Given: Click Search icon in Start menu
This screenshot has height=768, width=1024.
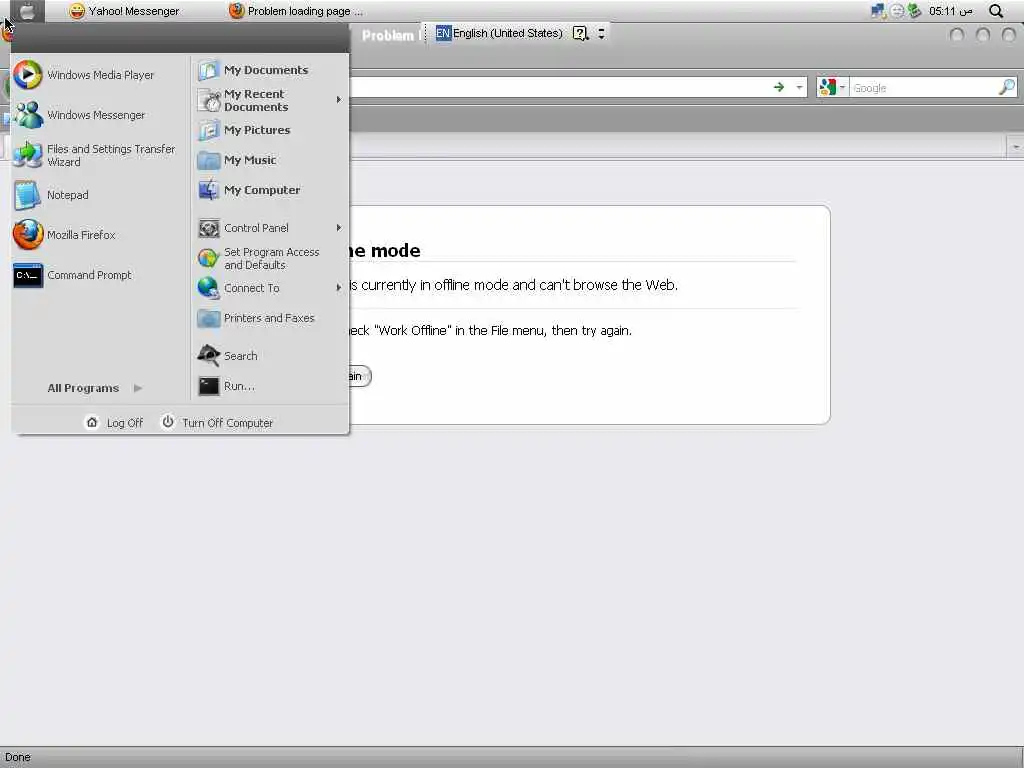Looking at the screenshot, I should tap(208, 356).
